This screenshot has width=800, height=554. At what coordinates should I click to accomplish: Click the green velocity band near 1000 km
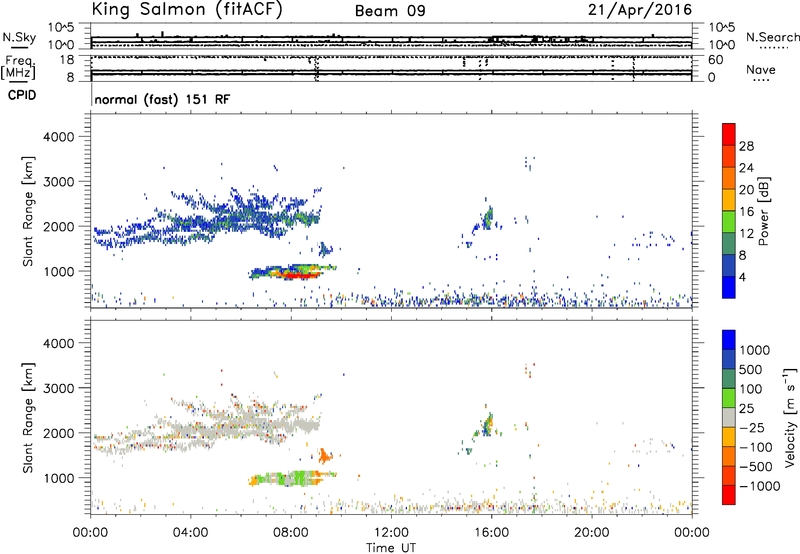click(x=293, y=479)
